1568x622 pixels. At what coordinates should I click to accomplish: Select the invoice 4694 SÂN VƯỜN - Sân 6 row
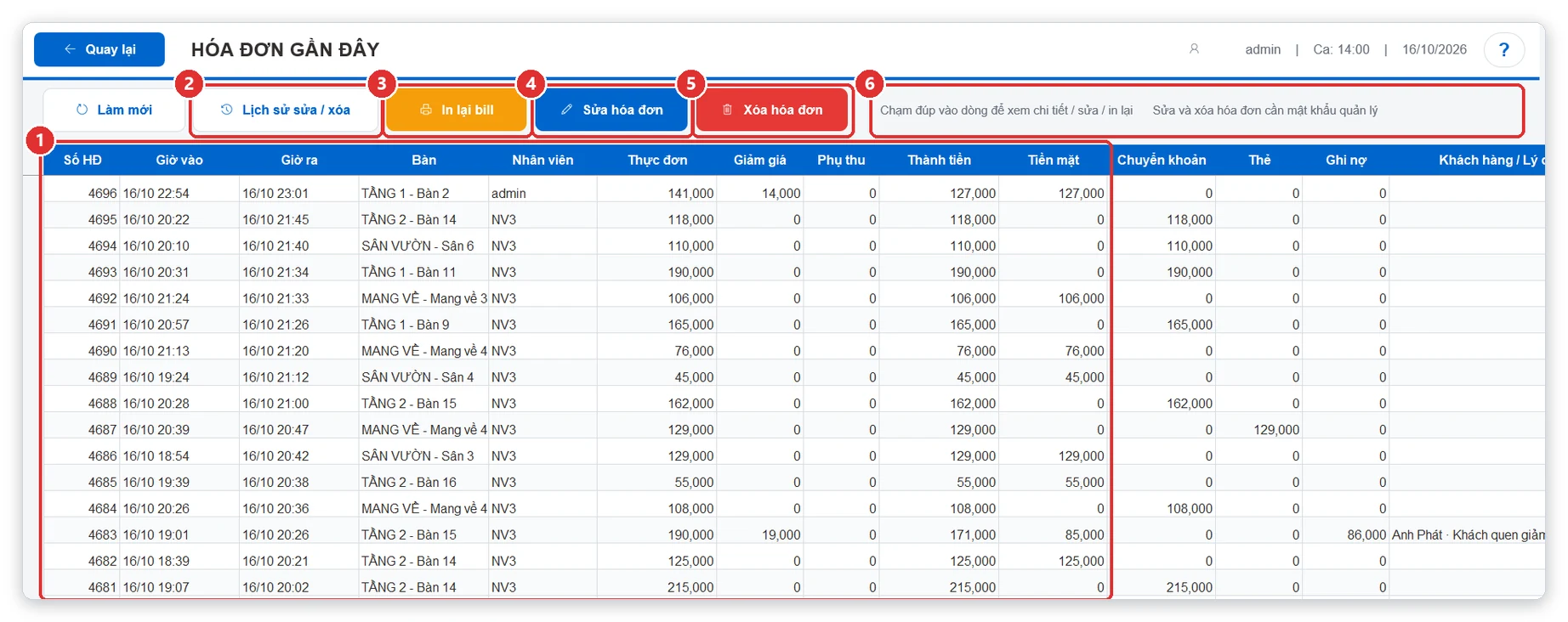(x=793, y=246)
